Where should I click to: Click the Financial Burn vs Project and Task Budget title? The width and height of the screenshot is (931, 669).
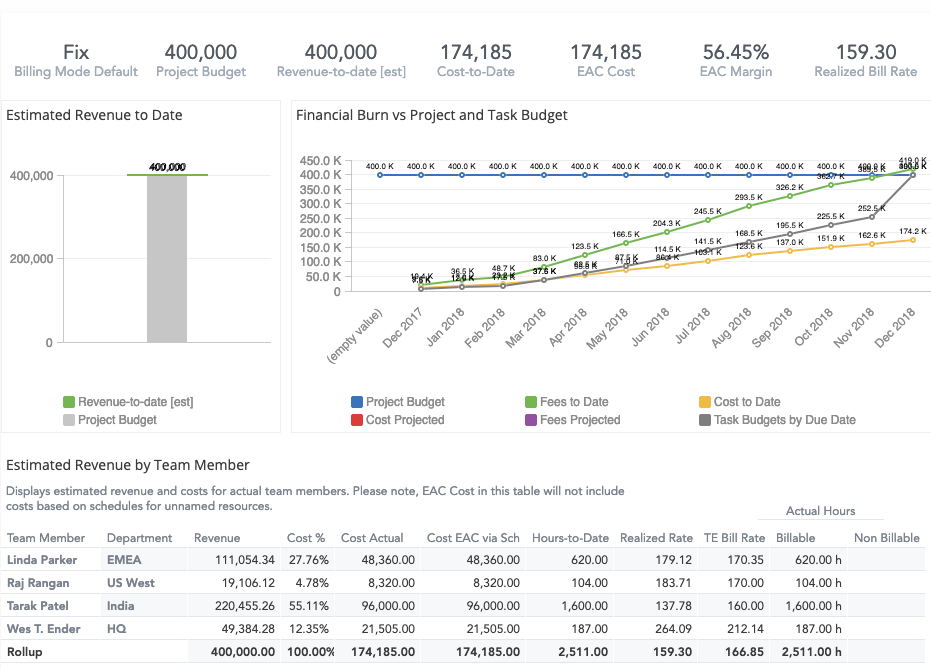[x=432, y=115]
